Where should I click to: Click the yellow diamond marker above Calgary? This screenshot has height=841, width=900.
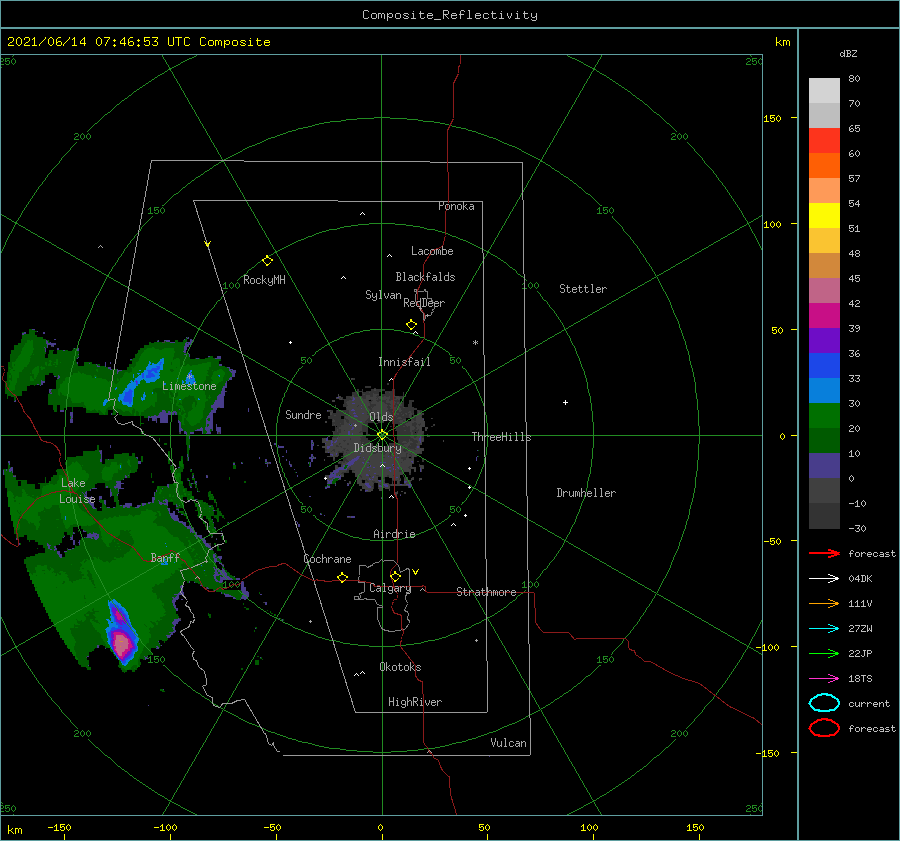(395, 576)
